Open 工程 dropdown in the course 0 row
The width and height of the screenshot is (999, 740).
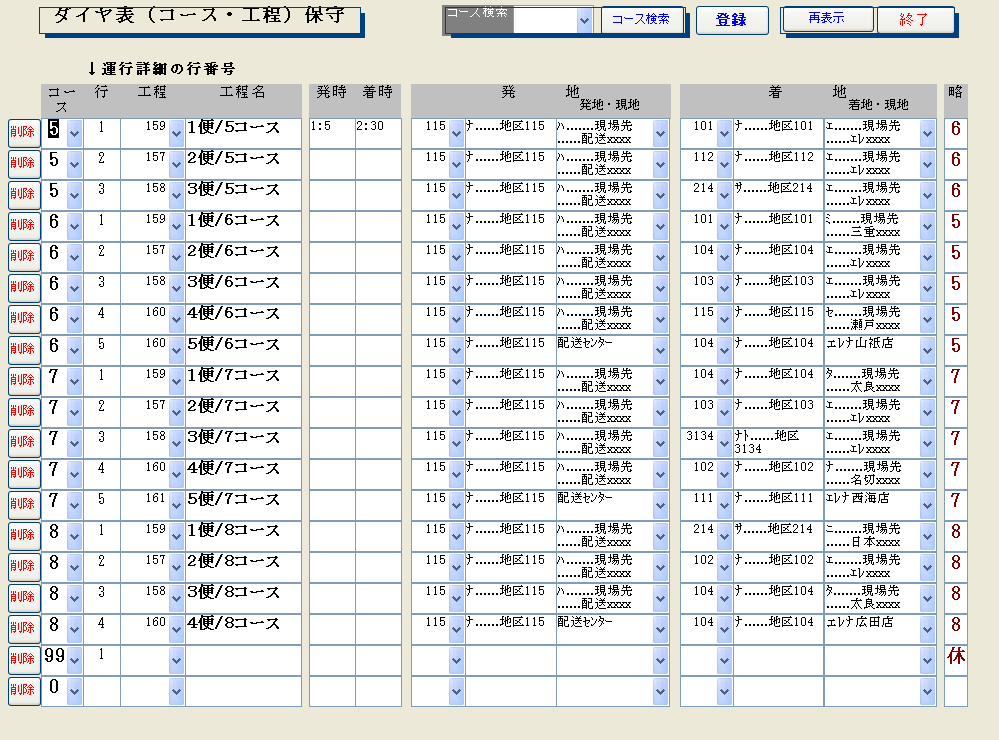(177, 692)
